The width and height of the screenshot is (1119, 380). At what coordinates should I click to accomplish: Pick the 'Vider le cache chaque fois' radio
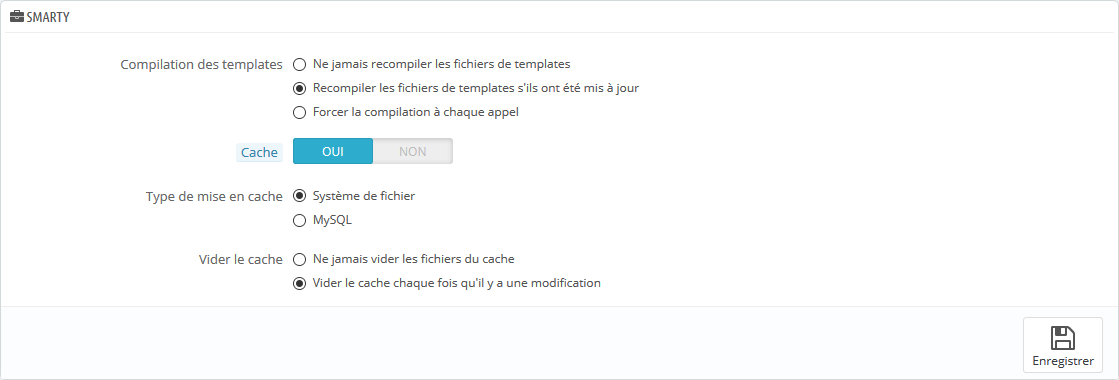coord(300,283)
